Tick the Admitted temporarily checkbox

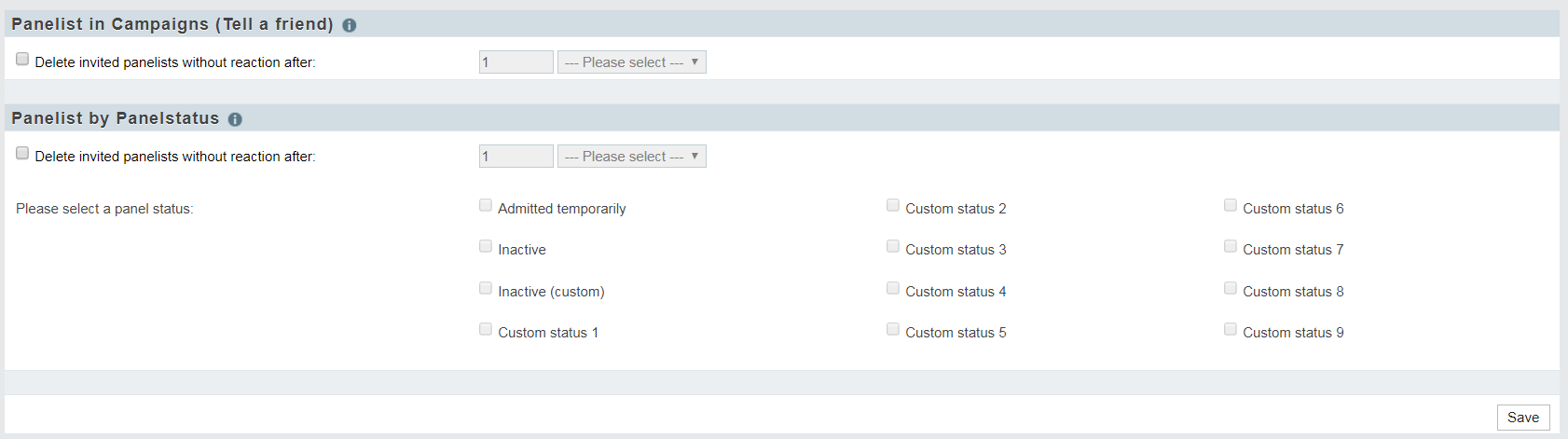pyautogui.click(x=486, y=205)
